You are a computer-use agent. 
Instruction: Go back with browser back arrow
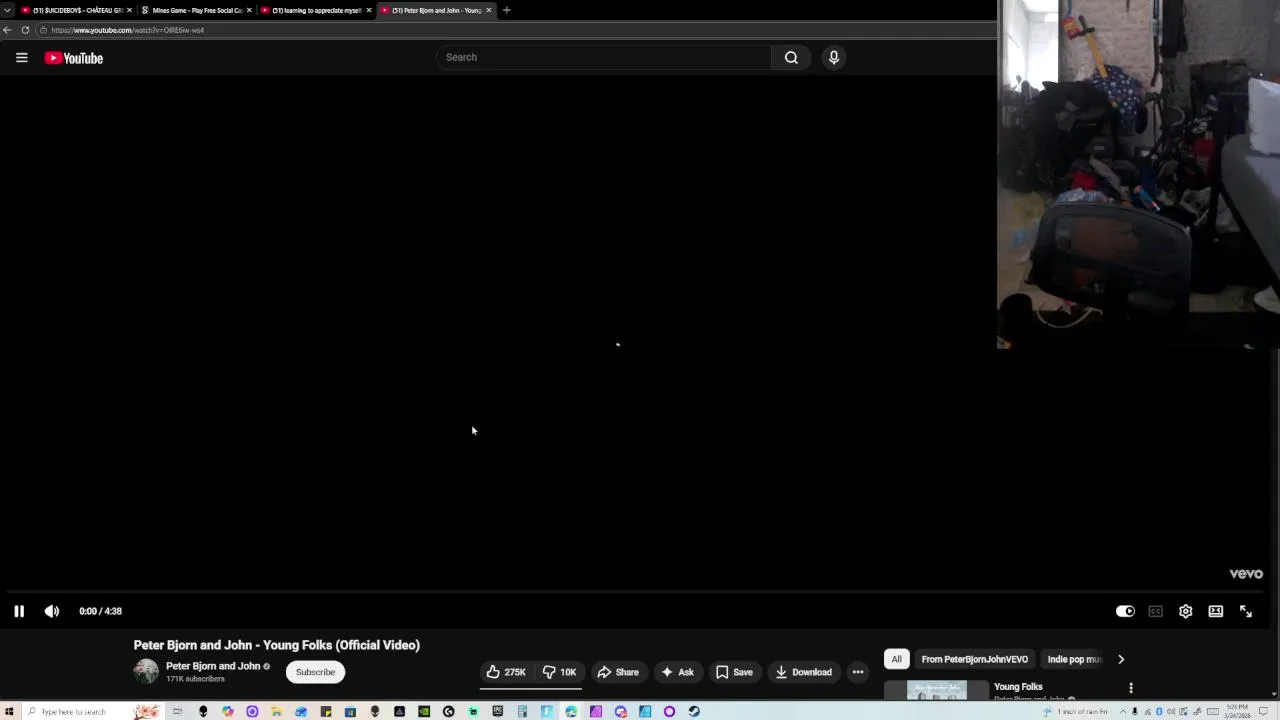(x=7, y=30)
